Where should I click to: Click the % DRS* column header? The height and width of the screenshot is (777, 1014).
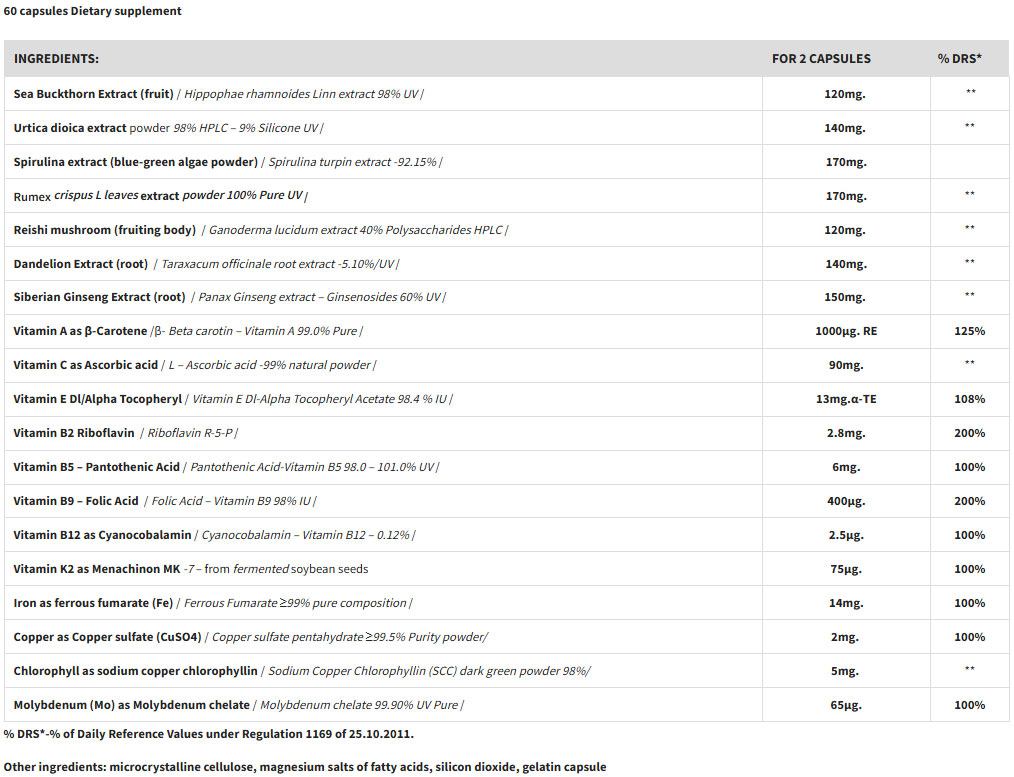click(959, 59)
